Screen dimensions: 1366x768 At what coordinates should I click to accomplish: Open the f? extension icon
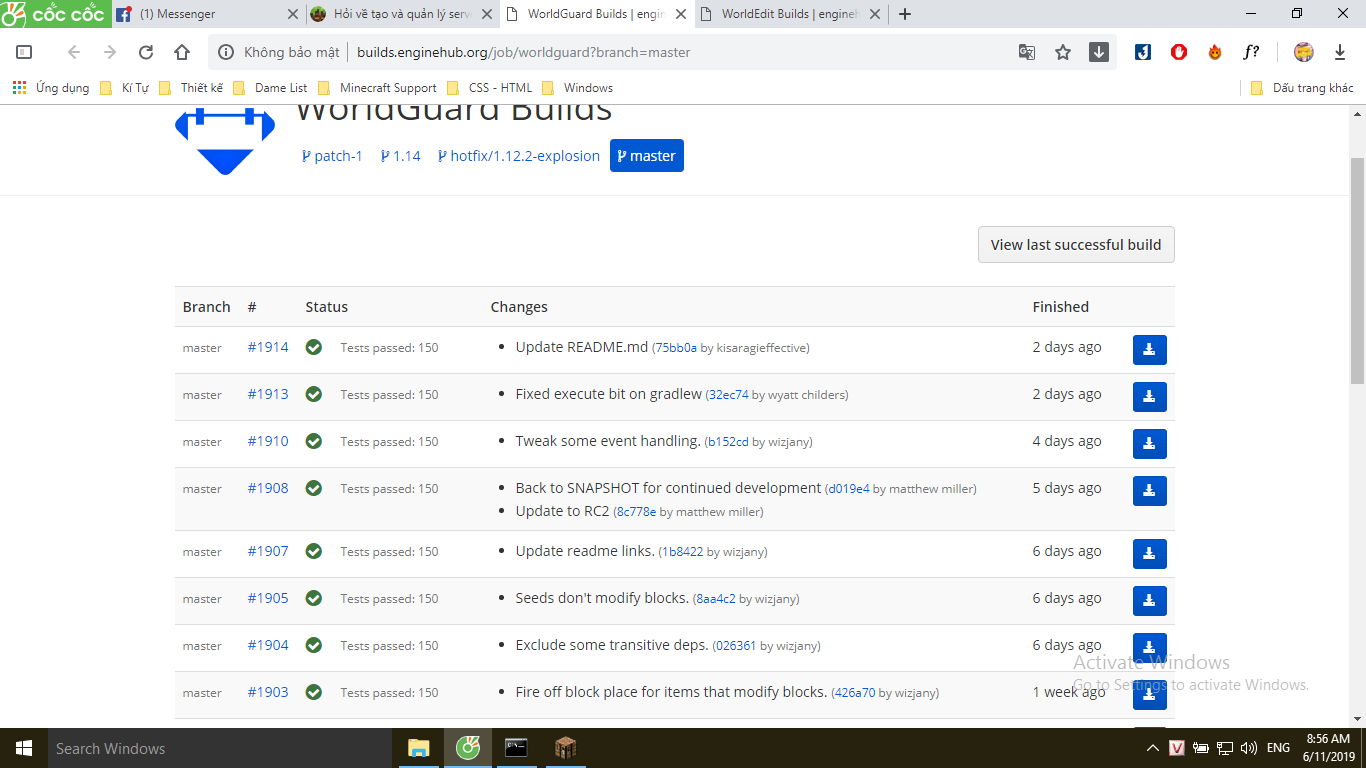1251,52
